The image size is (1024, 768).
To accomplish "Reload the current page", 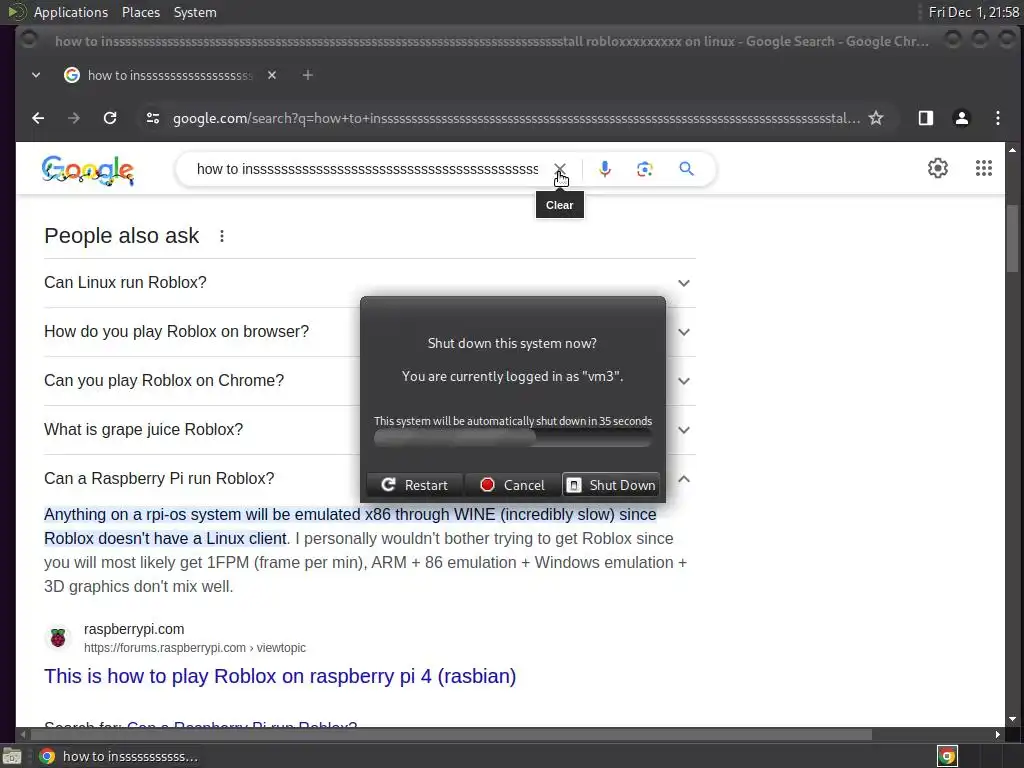I will (x=110, y=118).
